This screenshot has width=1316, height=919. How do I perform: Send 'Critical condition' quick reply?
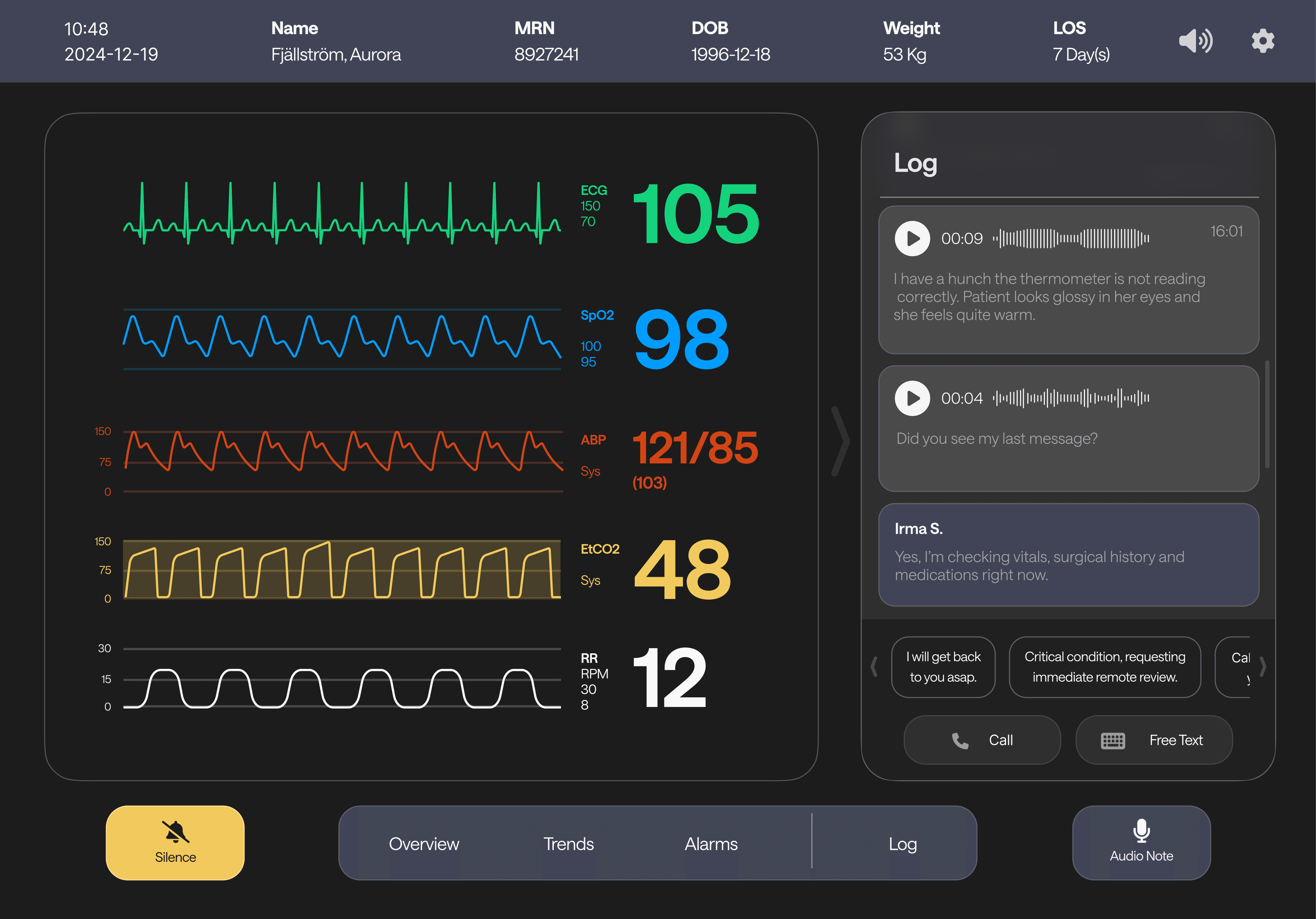(x=1105, y=667)
